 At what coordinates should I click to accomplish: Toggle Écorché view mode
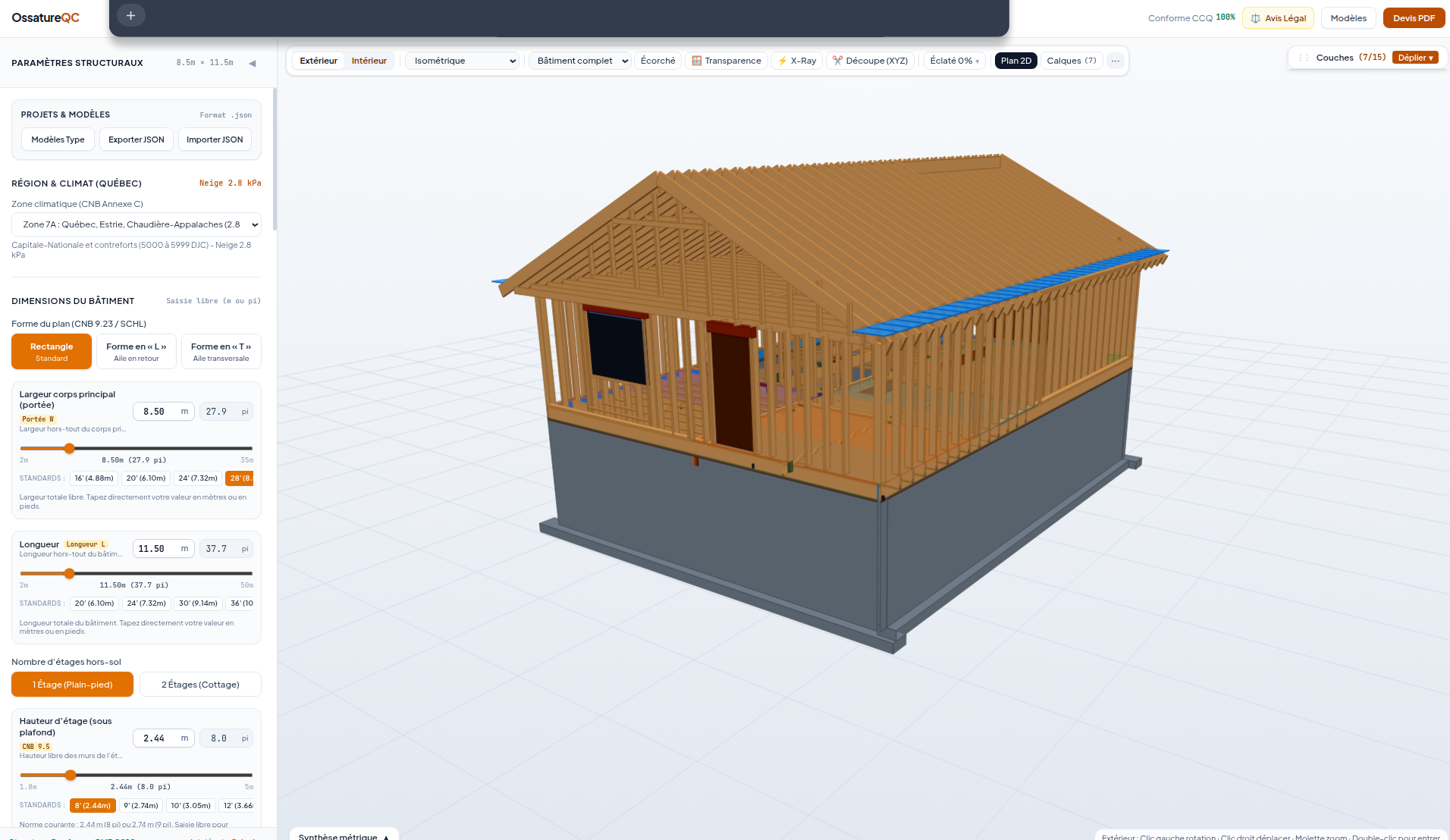(658, 61)
